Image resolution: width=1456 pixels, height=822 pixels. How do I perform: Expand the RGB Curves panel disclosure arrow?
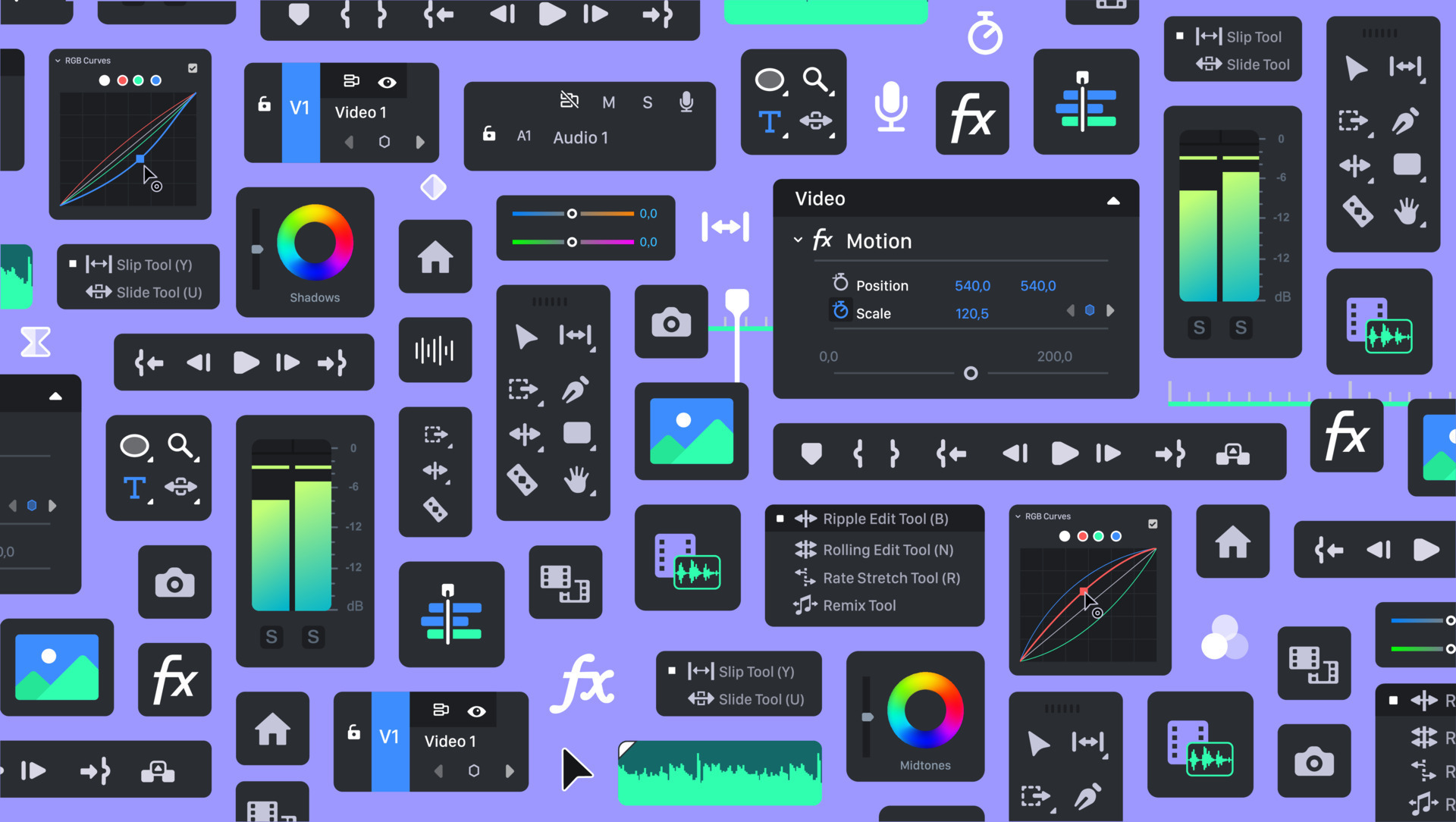57,60
